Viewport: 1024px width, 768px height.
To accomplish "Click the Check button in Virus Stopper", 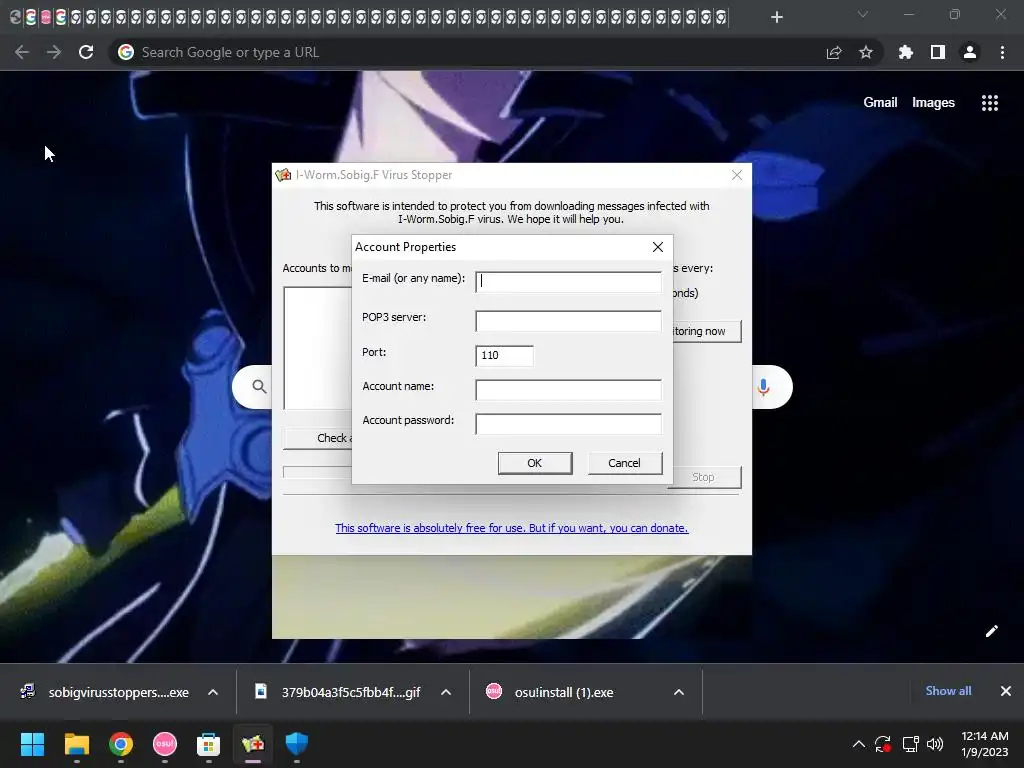I will (317, 438).
